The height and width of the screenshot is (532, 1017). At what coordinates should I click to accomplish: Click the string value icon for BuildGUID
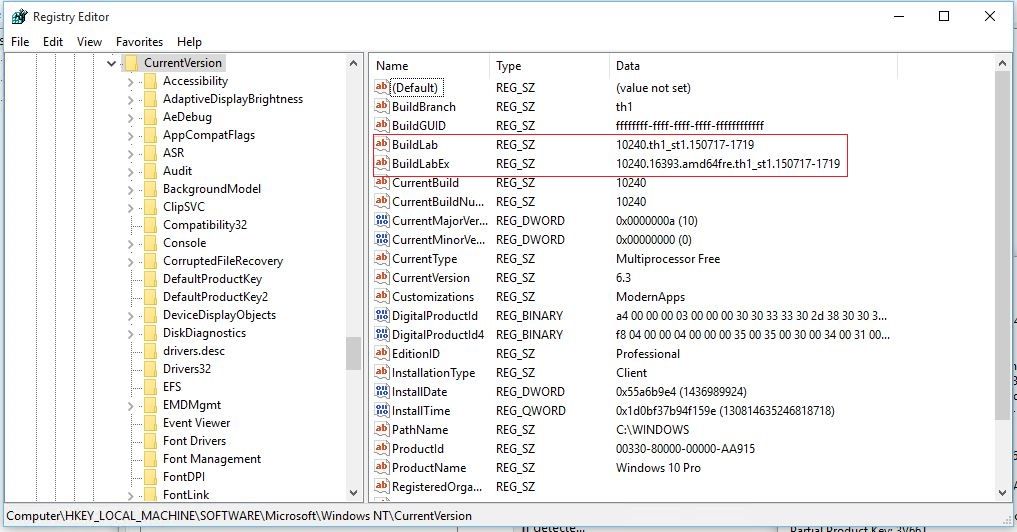tap(382, 125)
